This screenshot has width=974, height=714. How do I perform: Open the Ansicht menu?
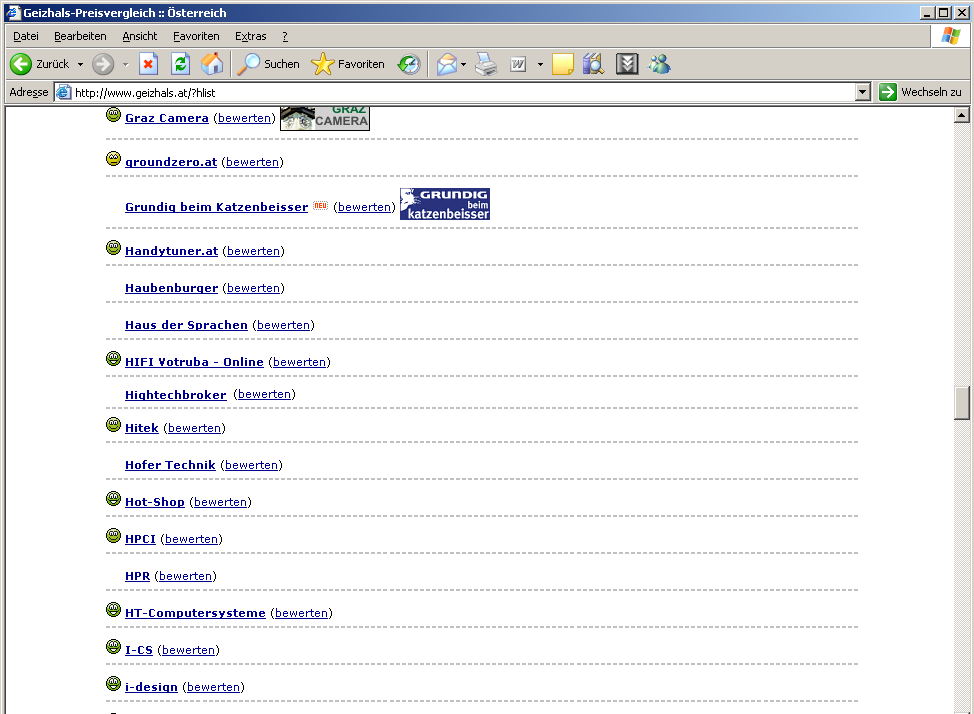click(x=140, y=36)
